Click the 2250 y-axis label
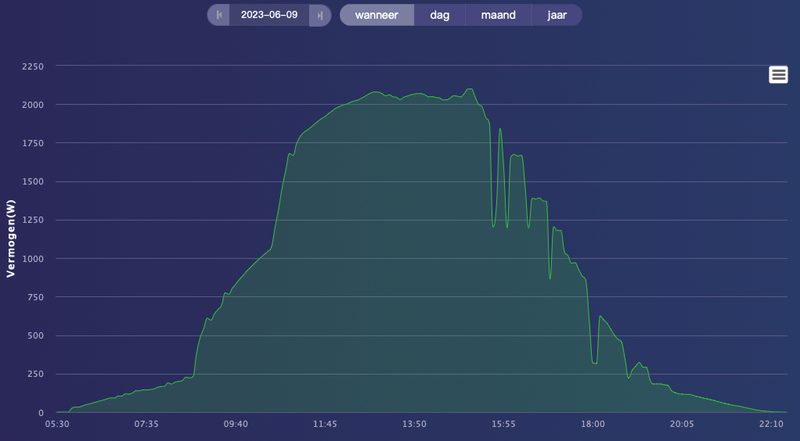The height and width of the screenshot is (441, 800). pyautogui.click(x=33, y=66)
